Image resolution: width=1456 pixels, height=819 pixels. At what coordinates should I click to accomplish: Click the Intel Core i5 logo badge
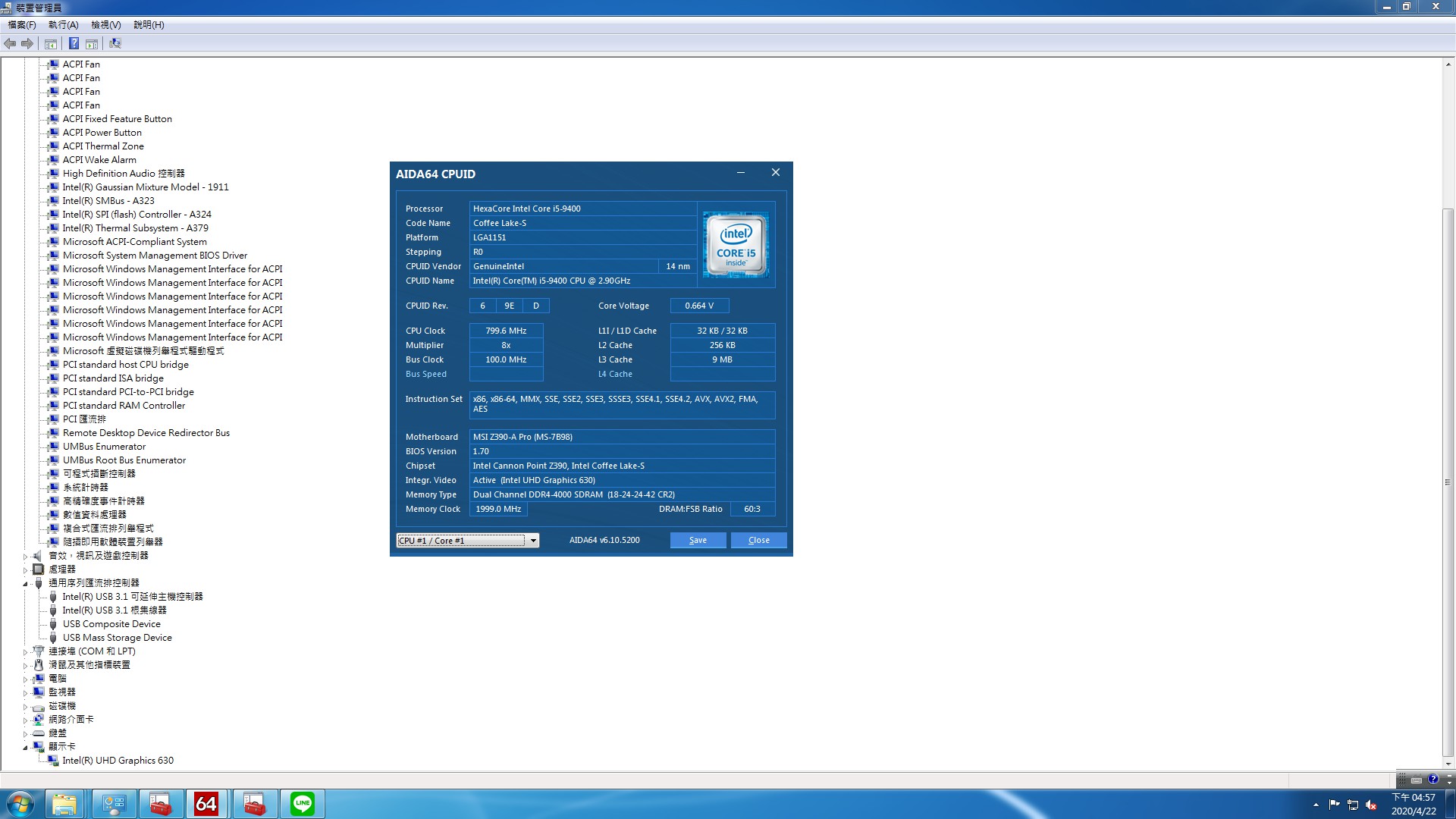click(736, 244)
